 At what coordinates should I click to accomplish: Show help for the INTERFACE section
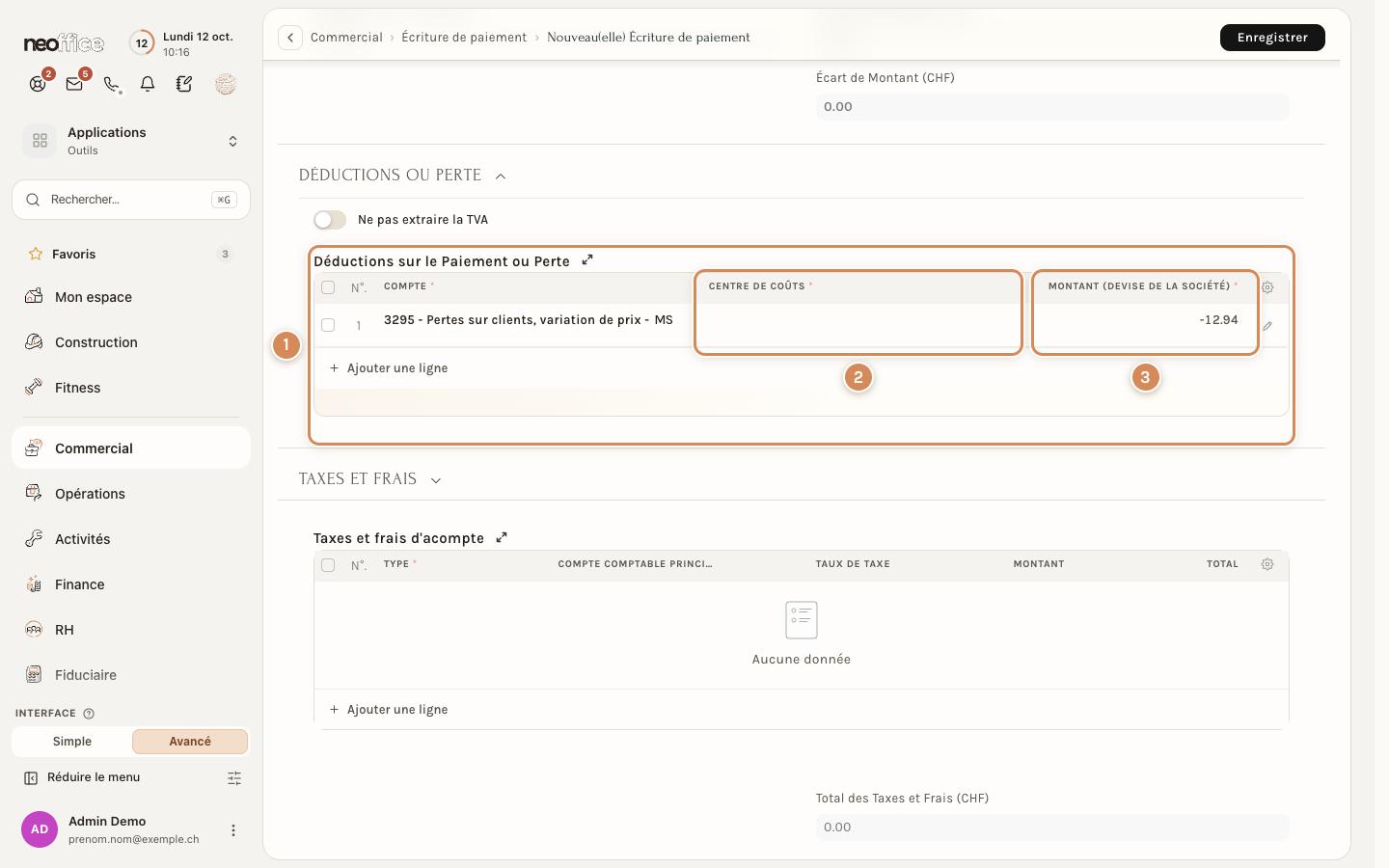click(x=89, y=714)
